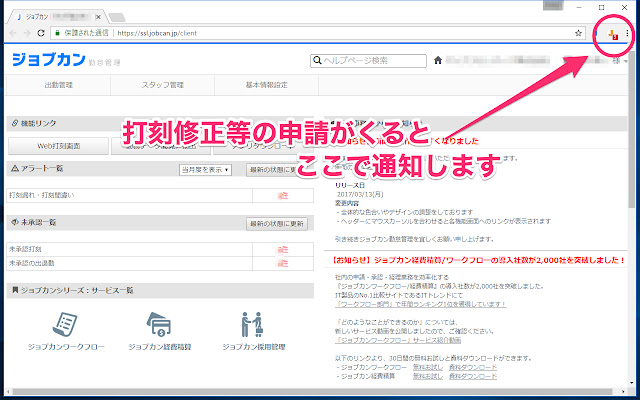Click the red お知らせ 2,000社を突破しました heading
Image resolution: width=640 pixels, height=400 pixels.
click(478, 260)
